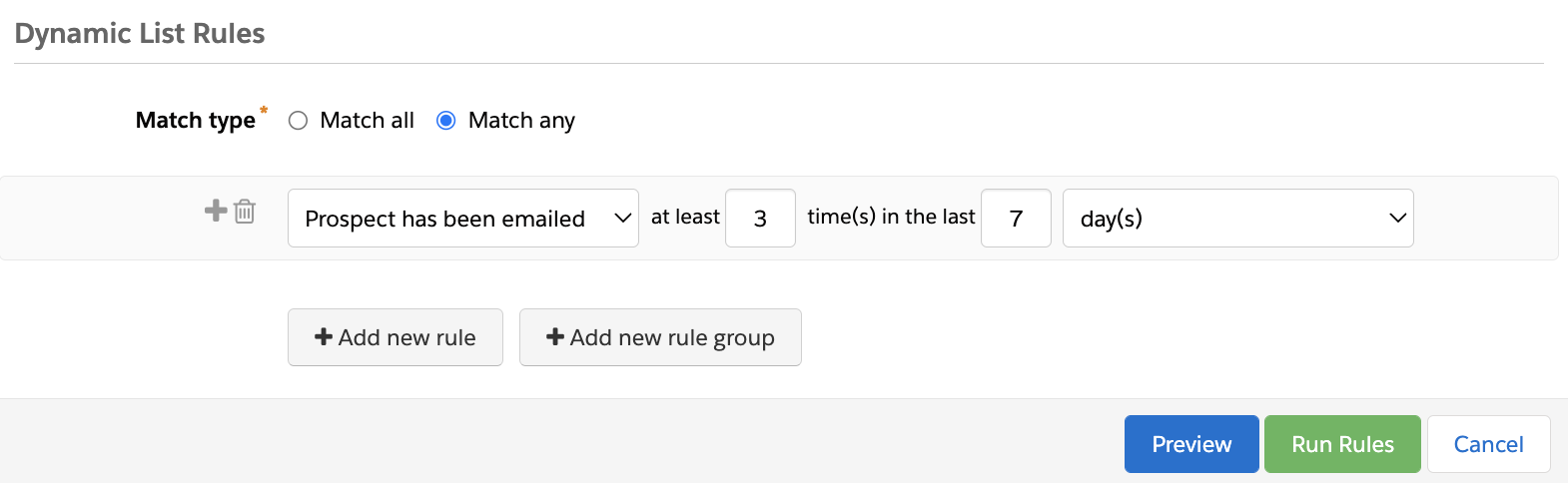
Task: Click the Add new rule button
Action: coord(395,337)
